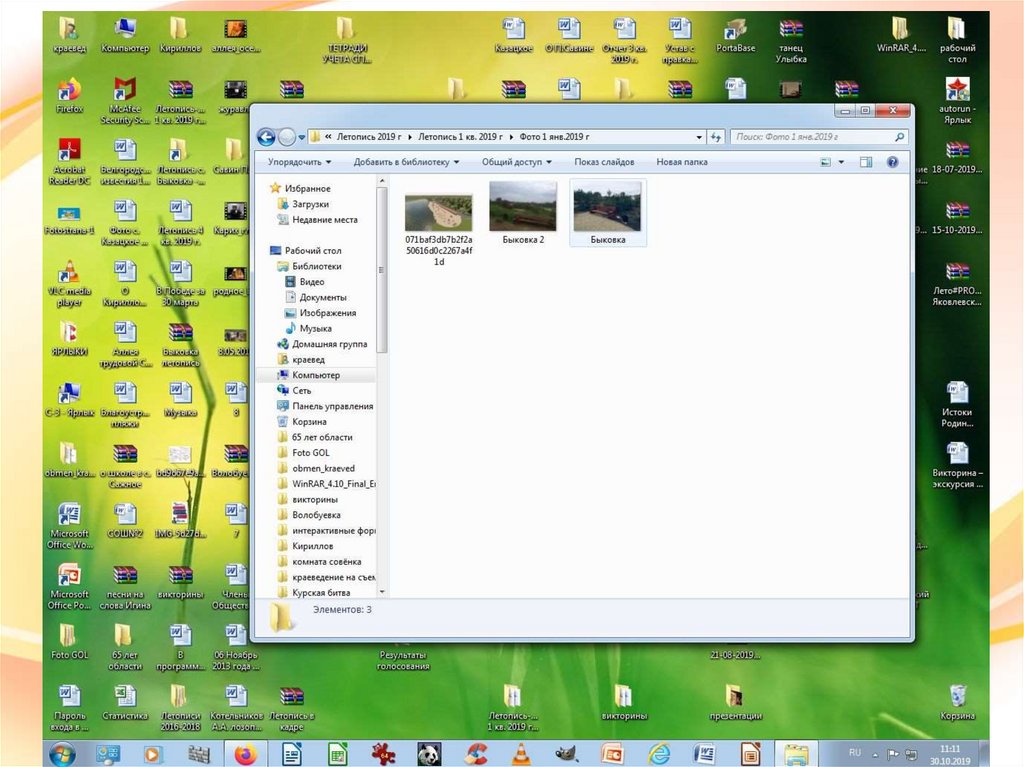Click the Новая папка button
Screen dimensions: 1024x767
pyautogui.click(x=682, y=162)
